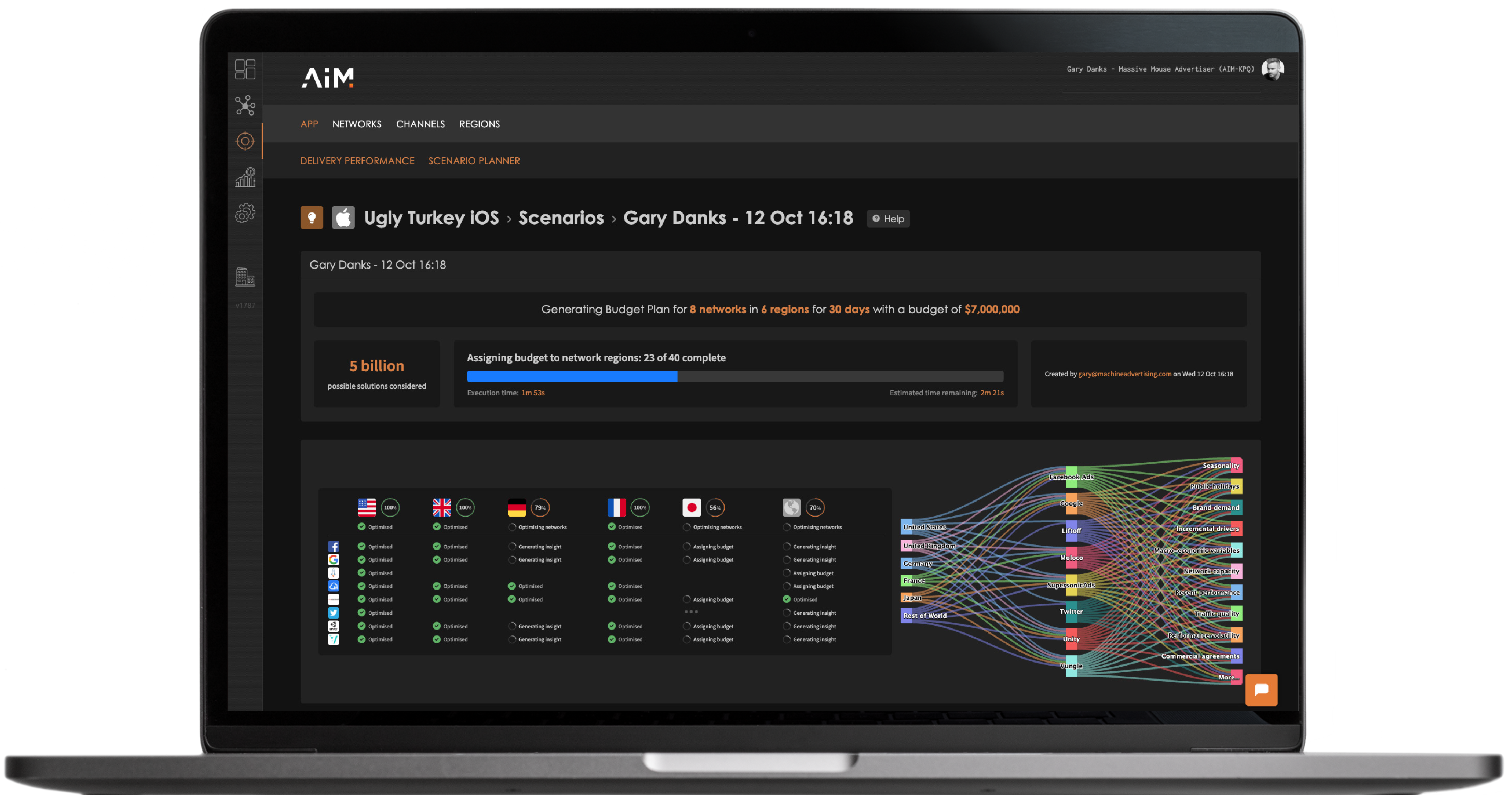Viewport: 1512px width, 795px height.
Task: Click the 'Estimated time remaining' value 2m 21s
Action: (992, 393)
